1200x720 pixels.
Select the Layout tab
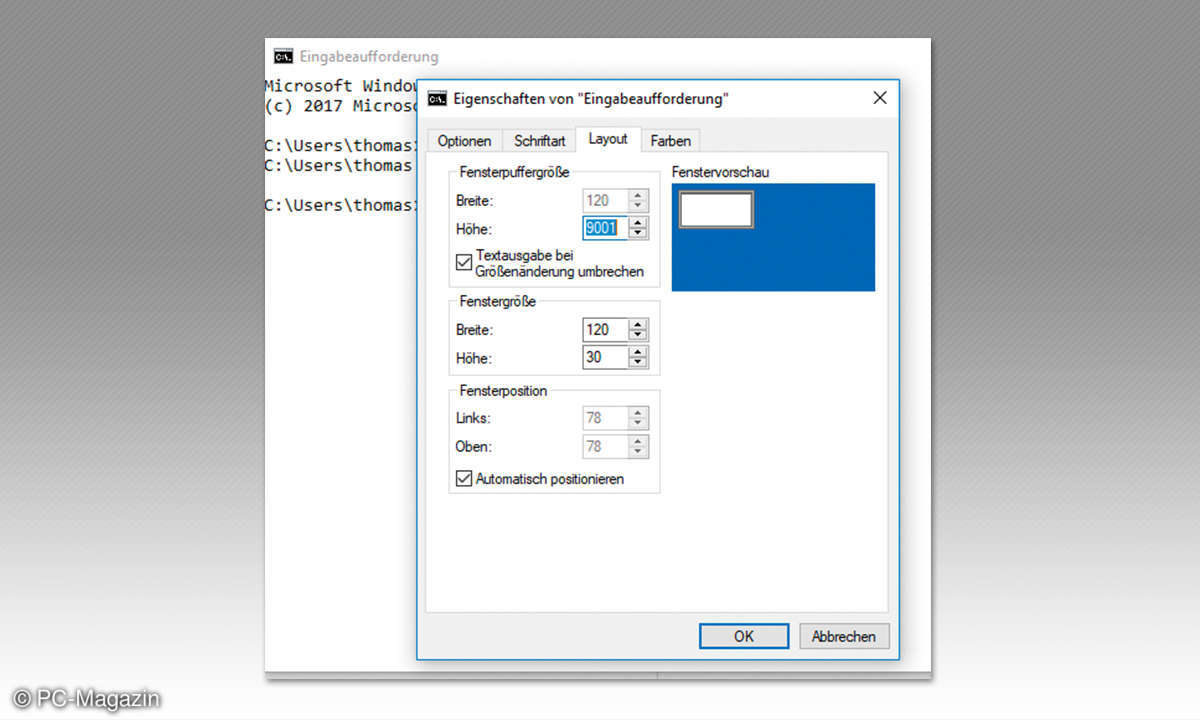pos(608,139)
